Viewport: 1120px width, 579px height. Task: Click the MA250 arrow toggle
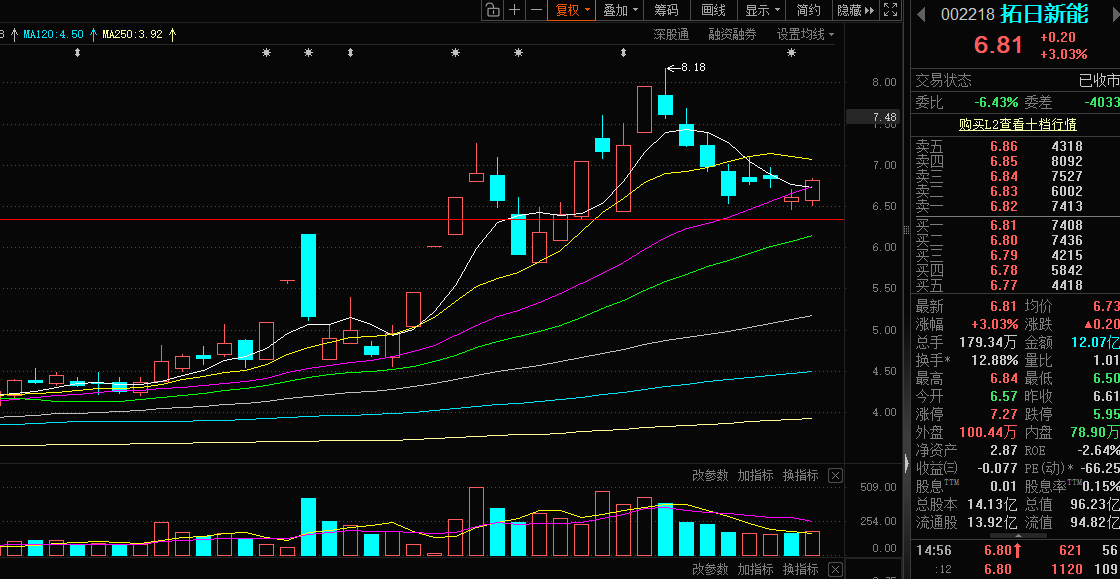tap(171, 34)
